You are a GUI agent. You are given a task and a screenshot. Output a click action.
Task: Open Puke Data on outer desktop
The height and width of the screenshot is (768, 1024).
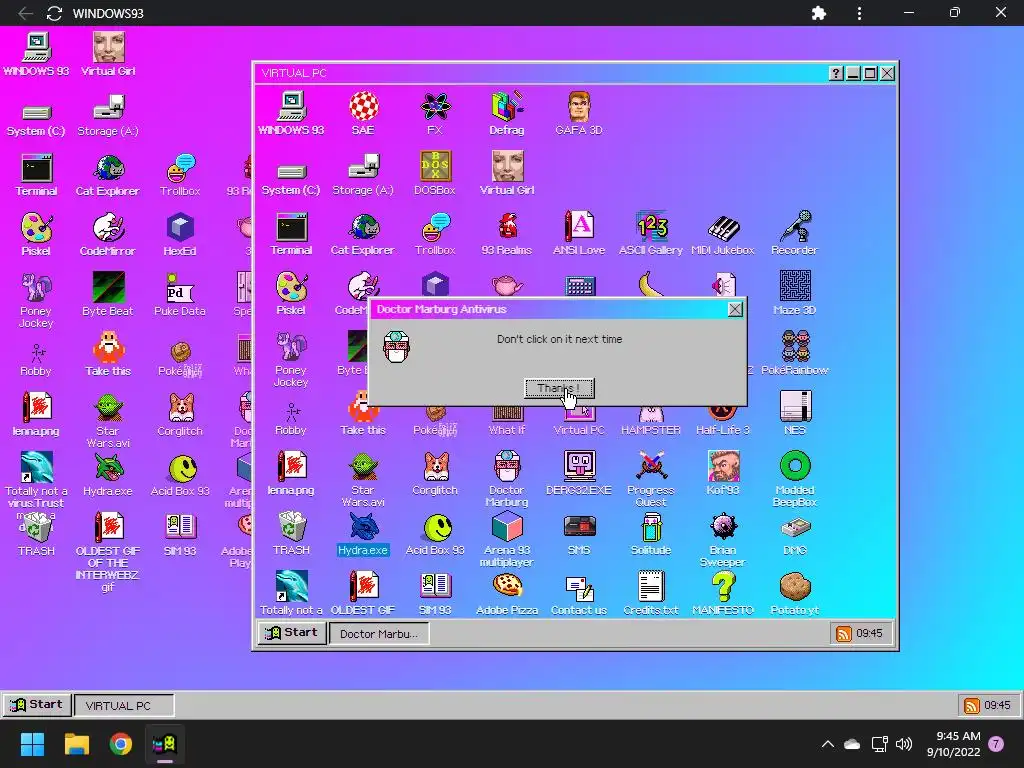[x=180, y=295]
